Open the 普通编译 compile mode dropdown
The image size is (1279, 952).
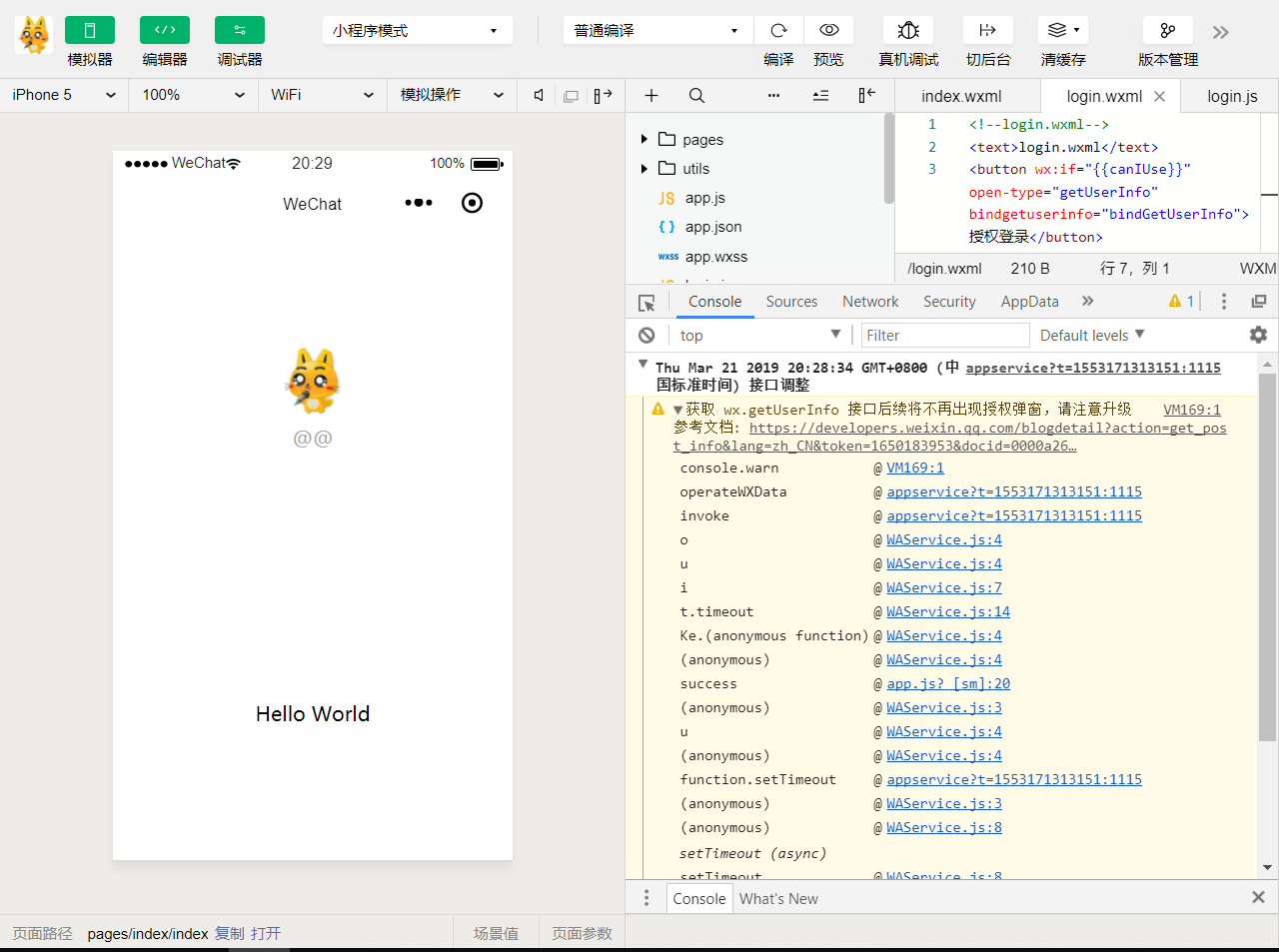tap(656, 31)
